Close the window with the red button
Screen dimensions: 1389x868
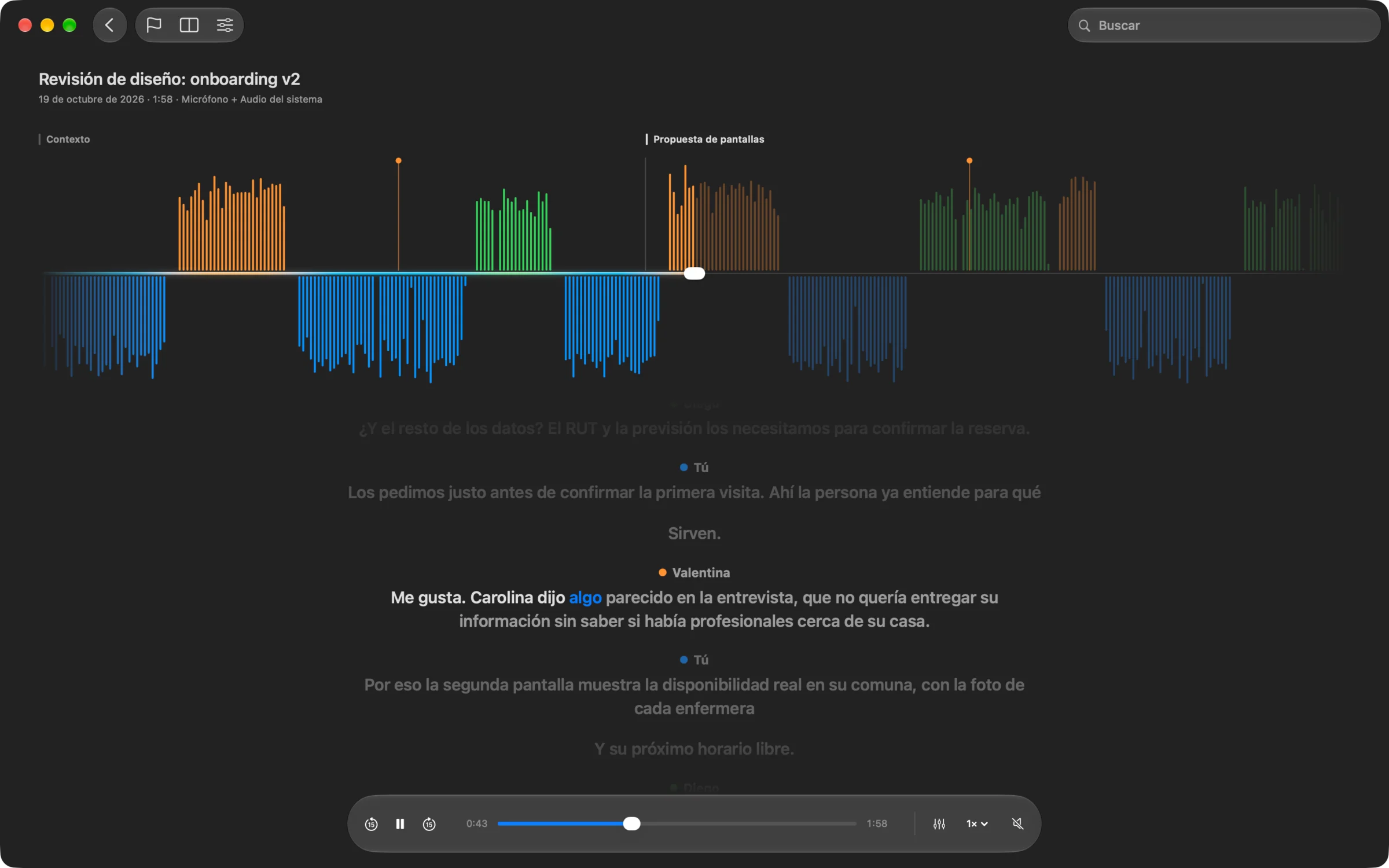point(25,25)
